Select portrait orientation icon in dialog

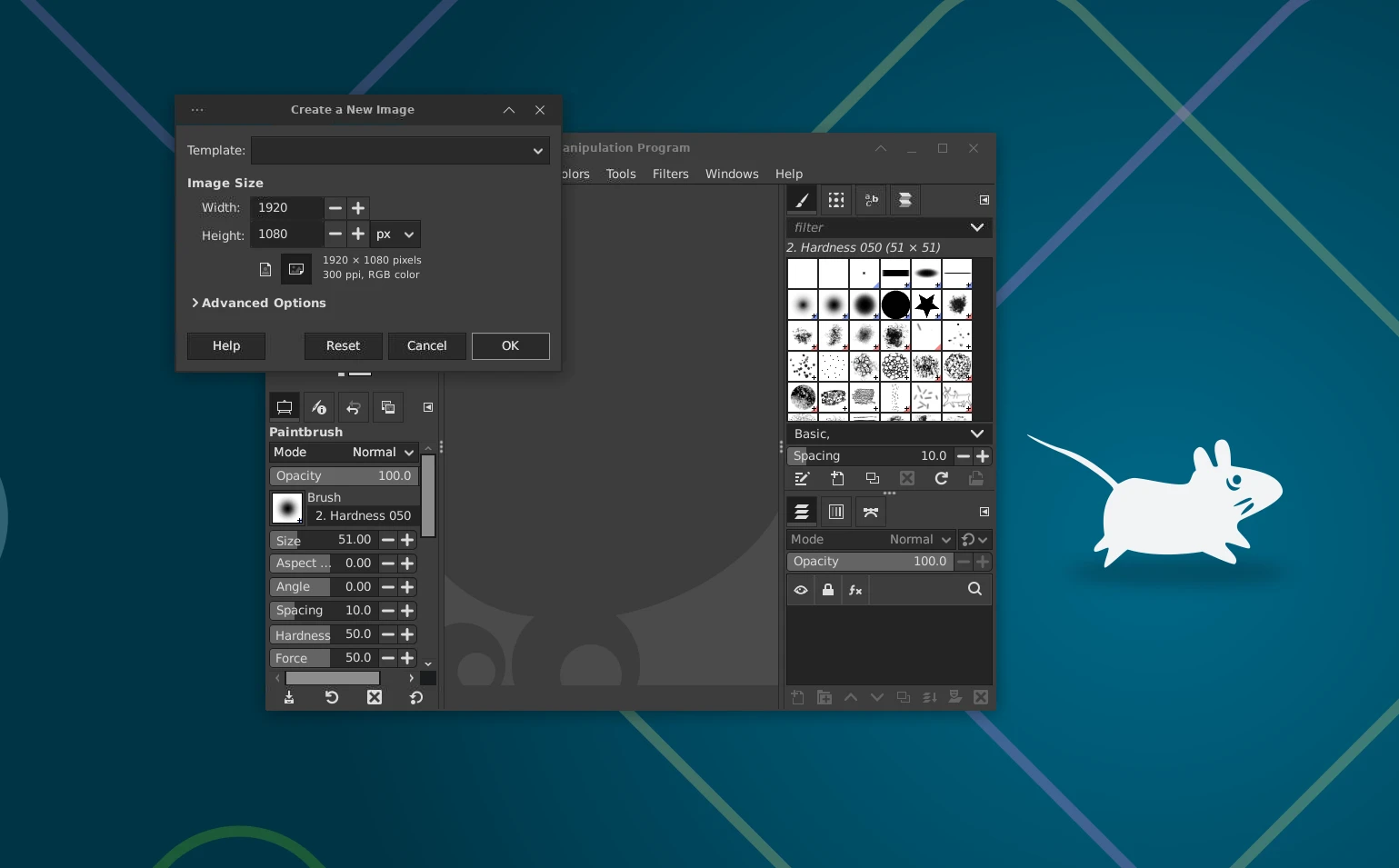[265, 269]
